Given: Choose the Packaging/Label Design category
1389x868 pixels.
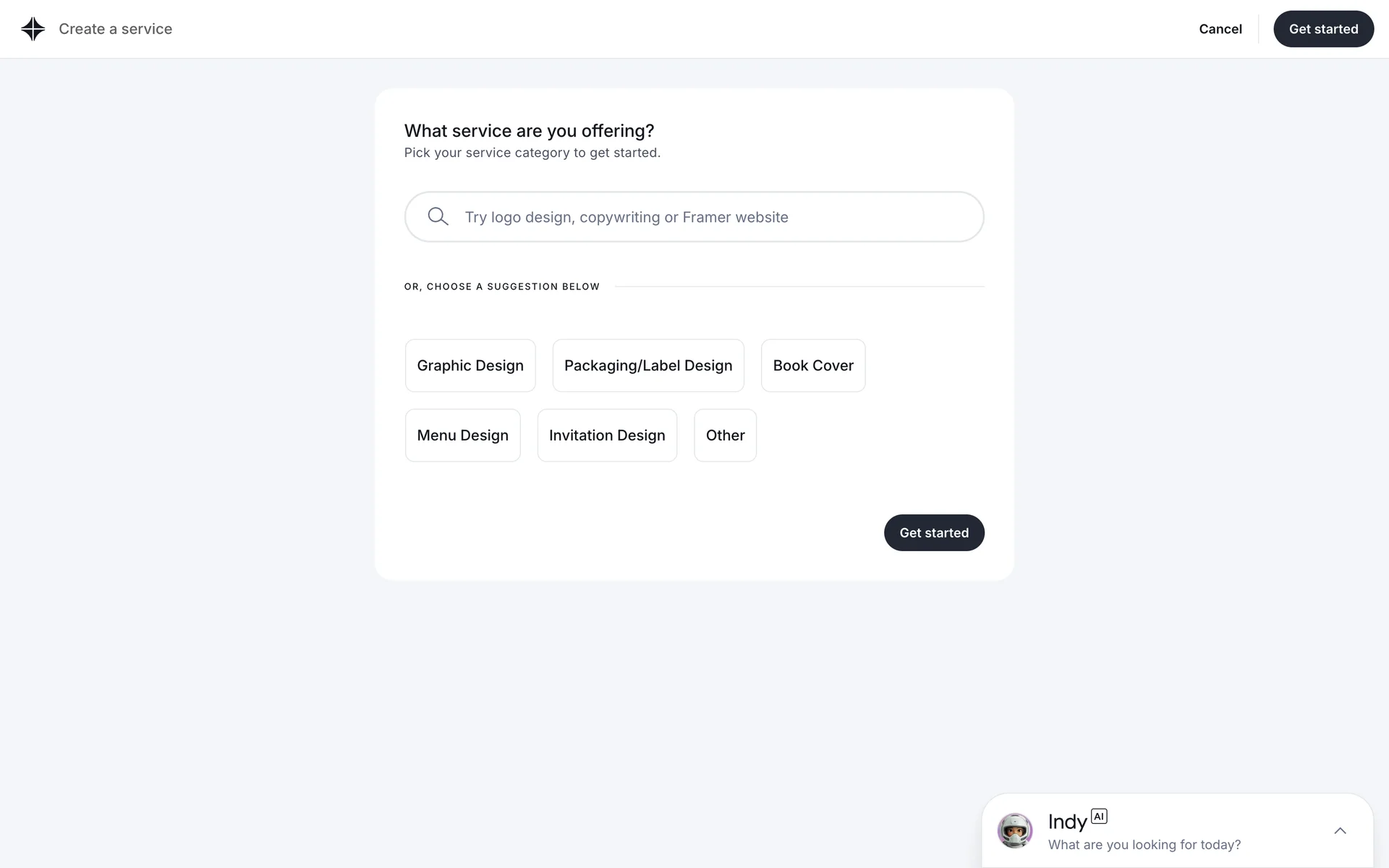Looking at the screenshot, I should pyautogui.click(x=648, y=365).
